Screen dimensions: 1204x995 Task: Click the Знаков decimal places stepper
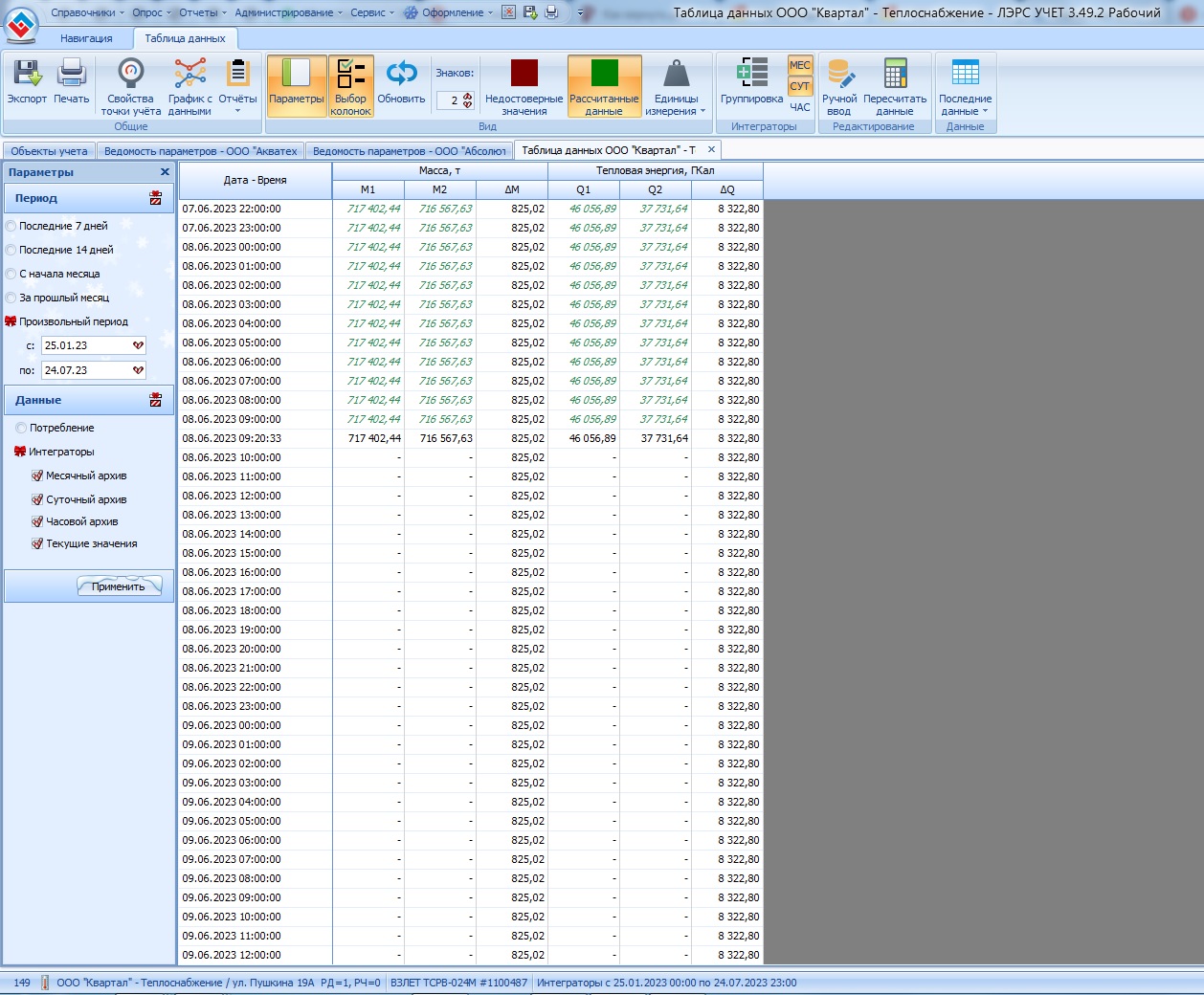pos(467,99)
